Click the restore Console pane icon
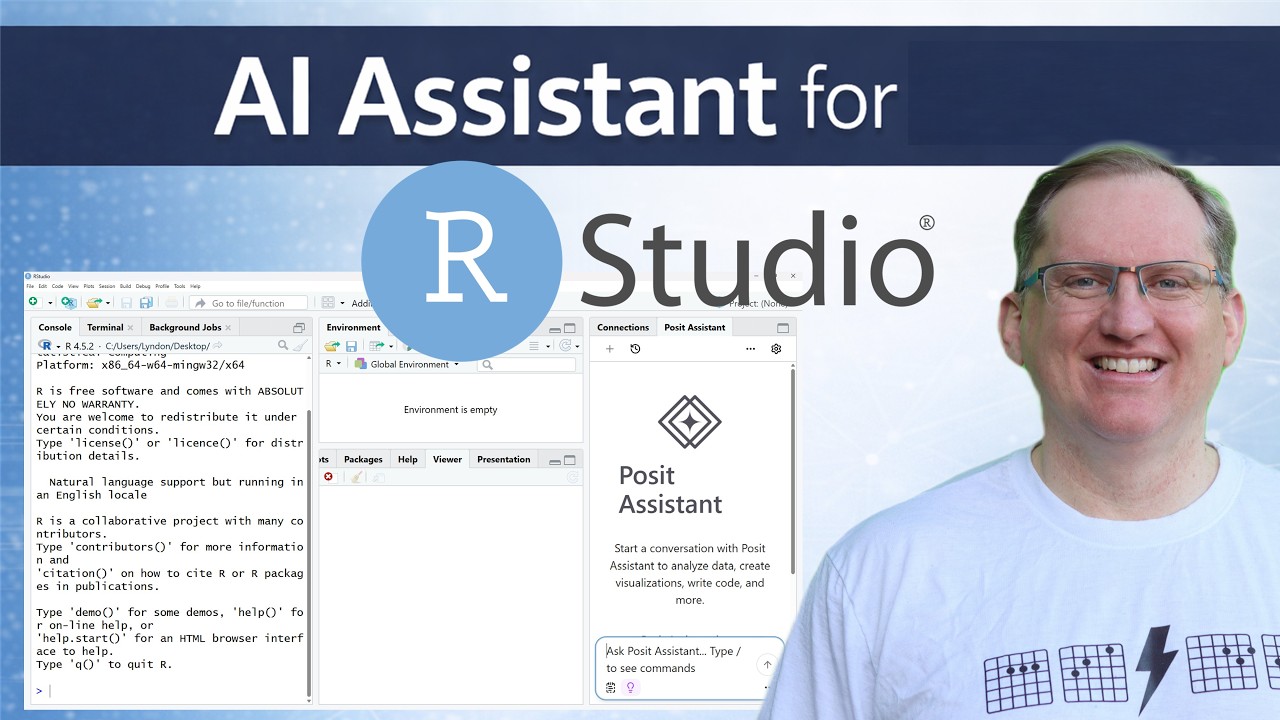 pos(298,328)
